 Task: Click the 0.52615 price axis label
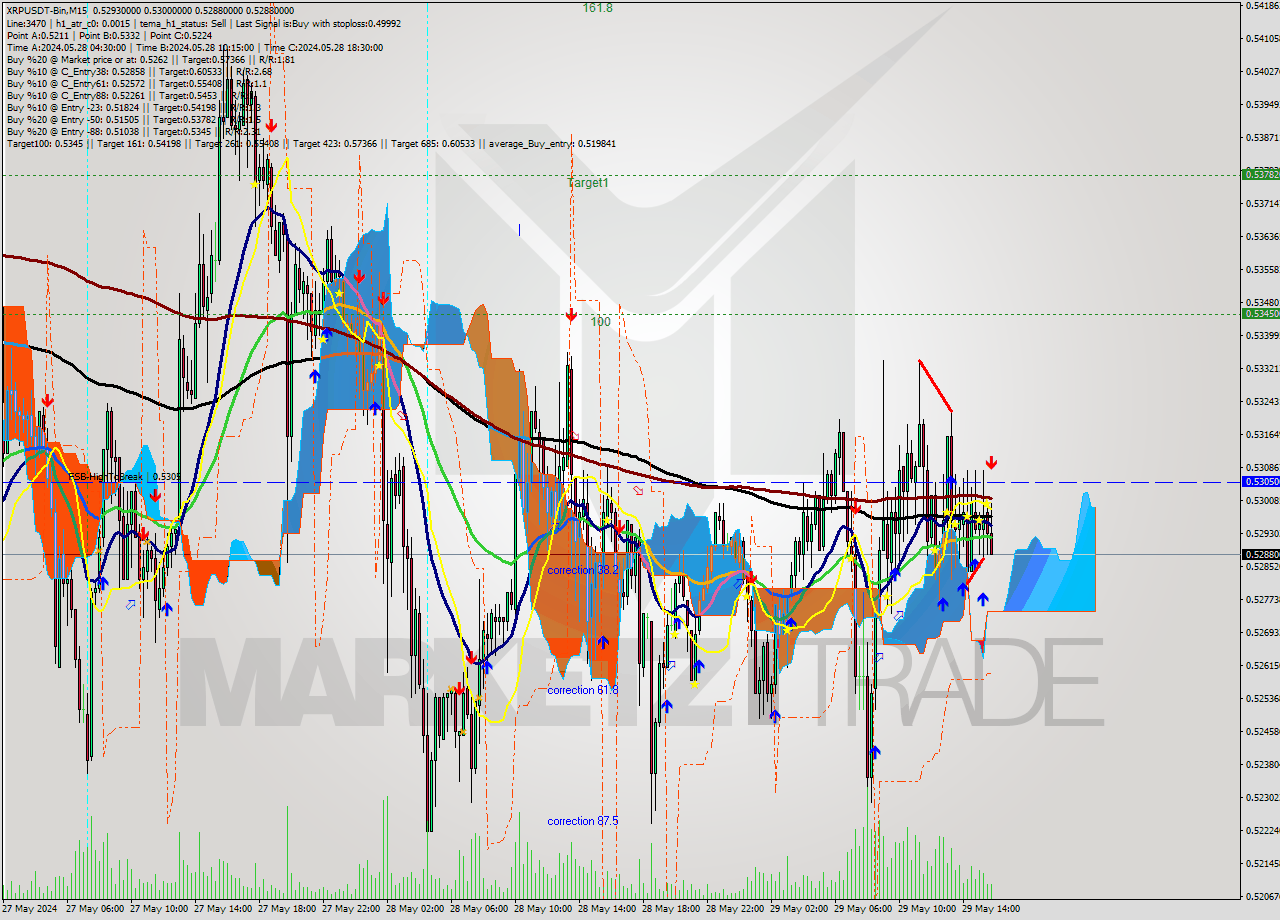pos(1263,665)
